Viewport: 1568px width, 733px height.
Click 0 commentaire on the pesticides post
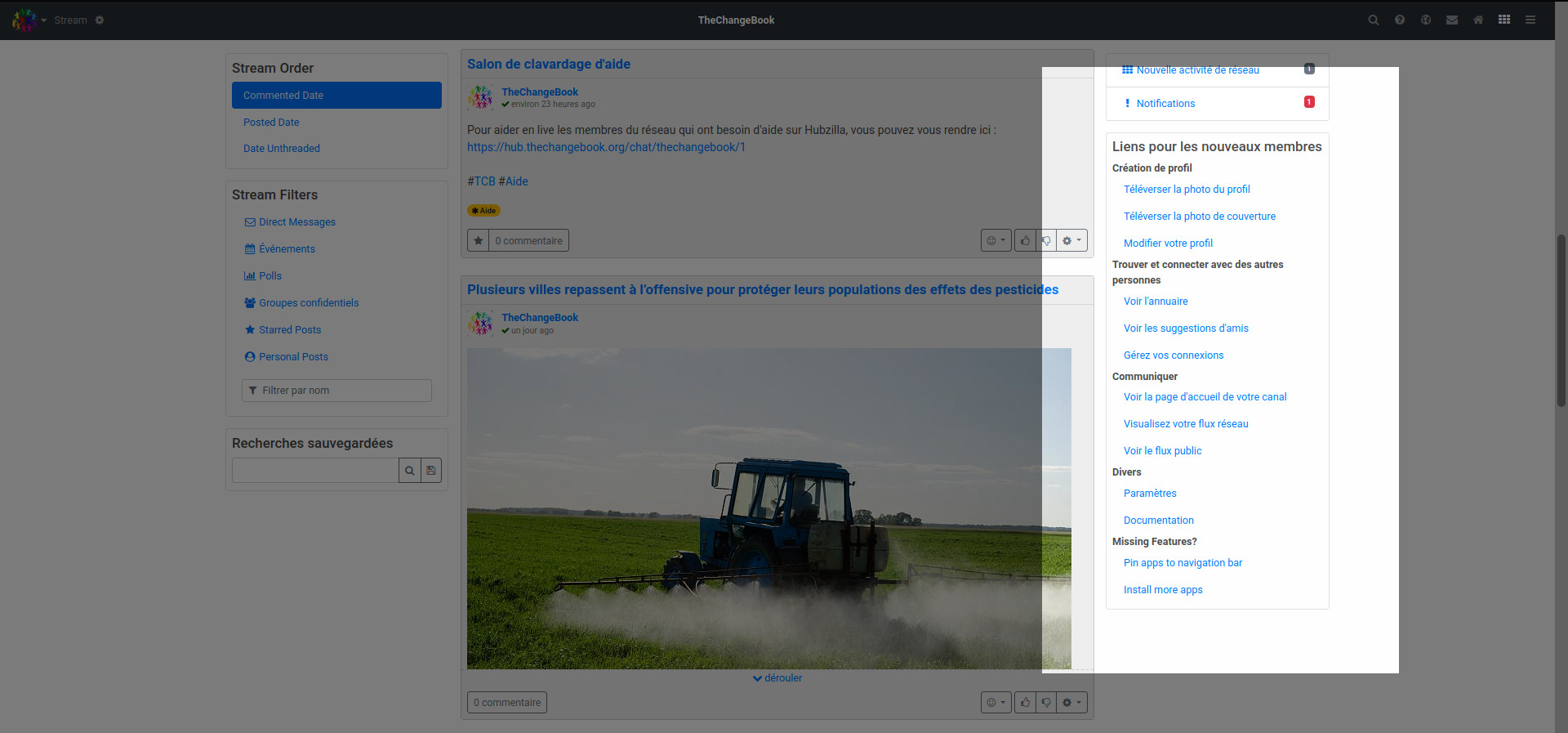[507, 703]
